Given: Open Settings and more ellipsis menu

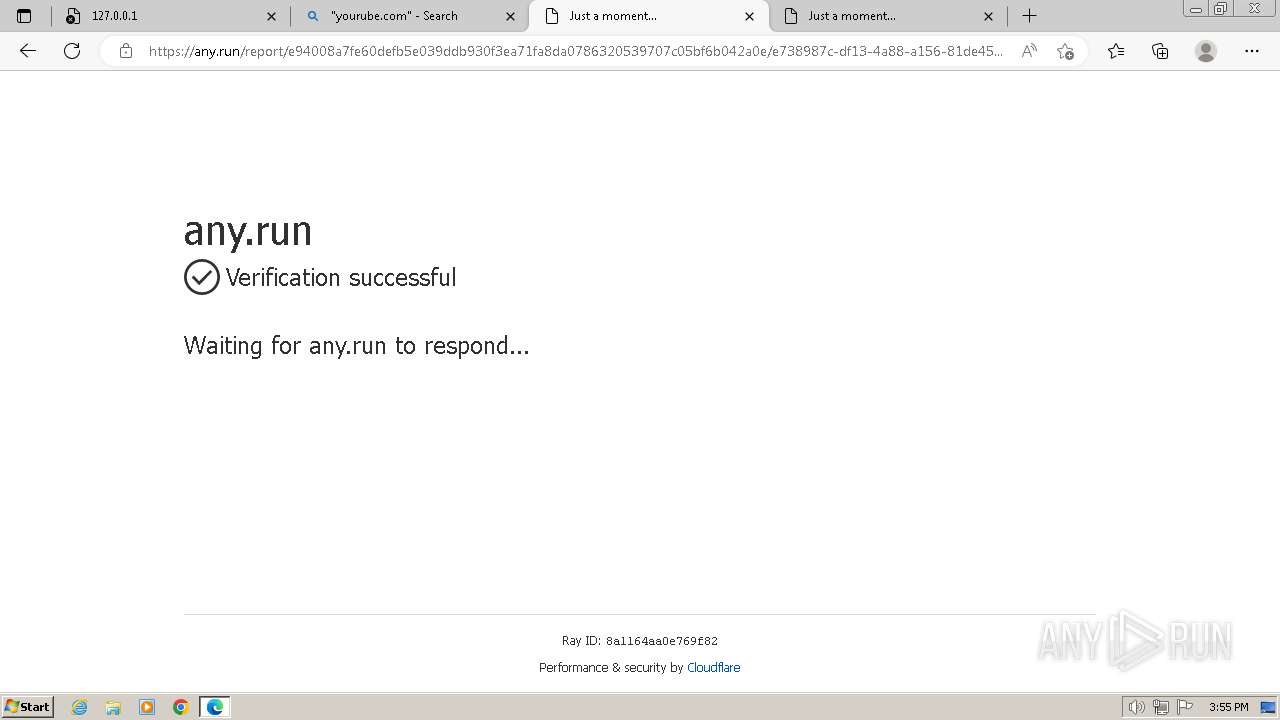Looking at the screenshot, I should click(x=1252, y=51).
